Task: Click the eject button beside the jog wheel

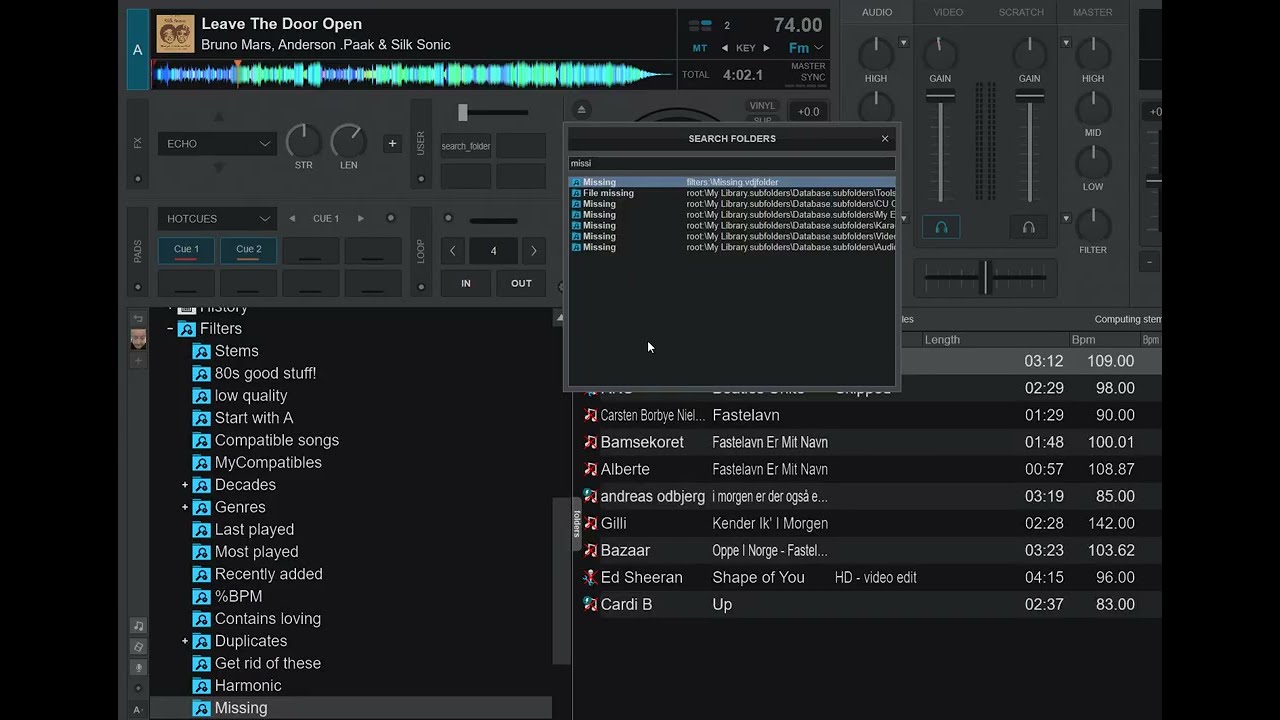Action: [582, 110]
